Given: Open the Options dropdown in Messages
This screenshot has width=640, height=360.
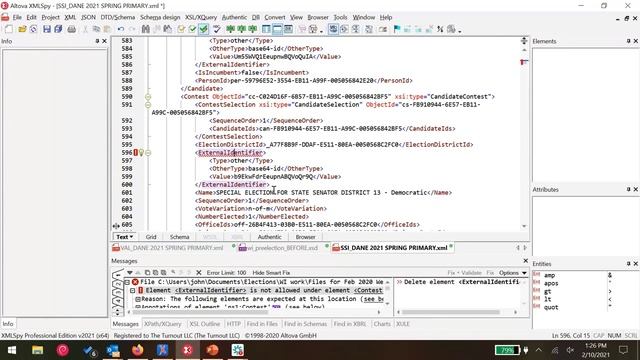Looking at the screenshot, I should tap(513, 273).
